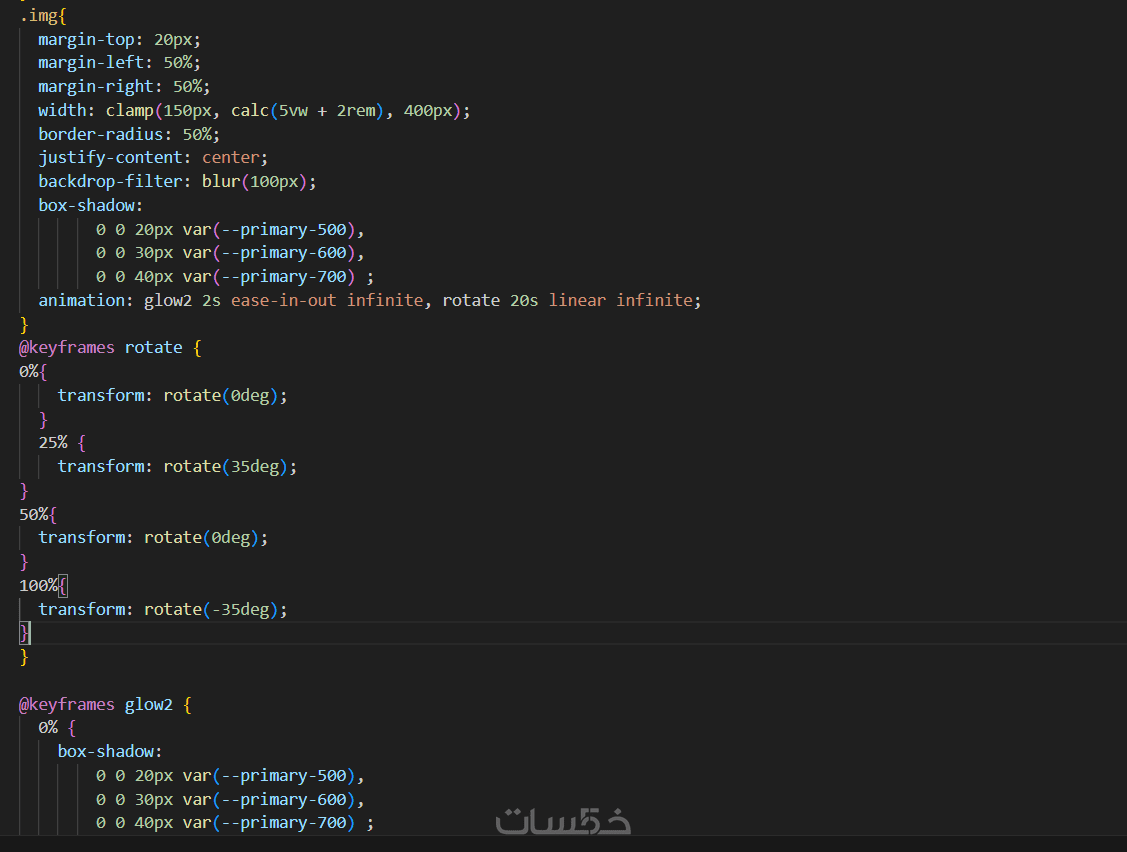1127x852 pixels.
Task: Click the justify-content property name
Action: pyautogui.click(x=110, y=157)
